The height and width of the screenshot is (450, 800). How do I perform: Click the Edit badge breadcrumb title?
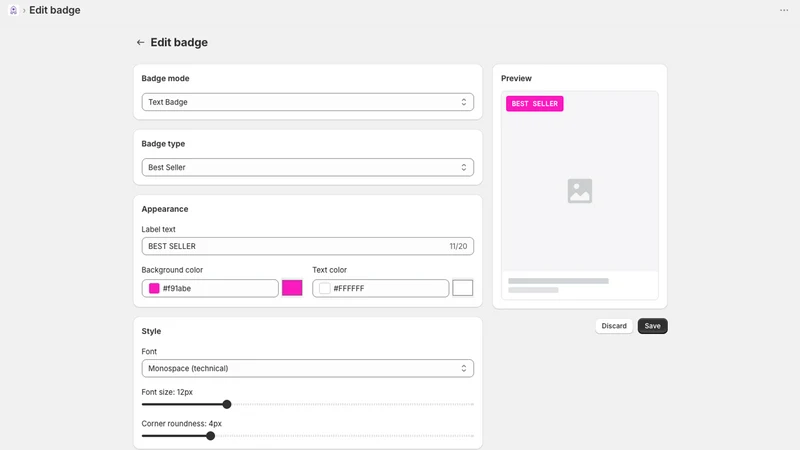[55, 10]
